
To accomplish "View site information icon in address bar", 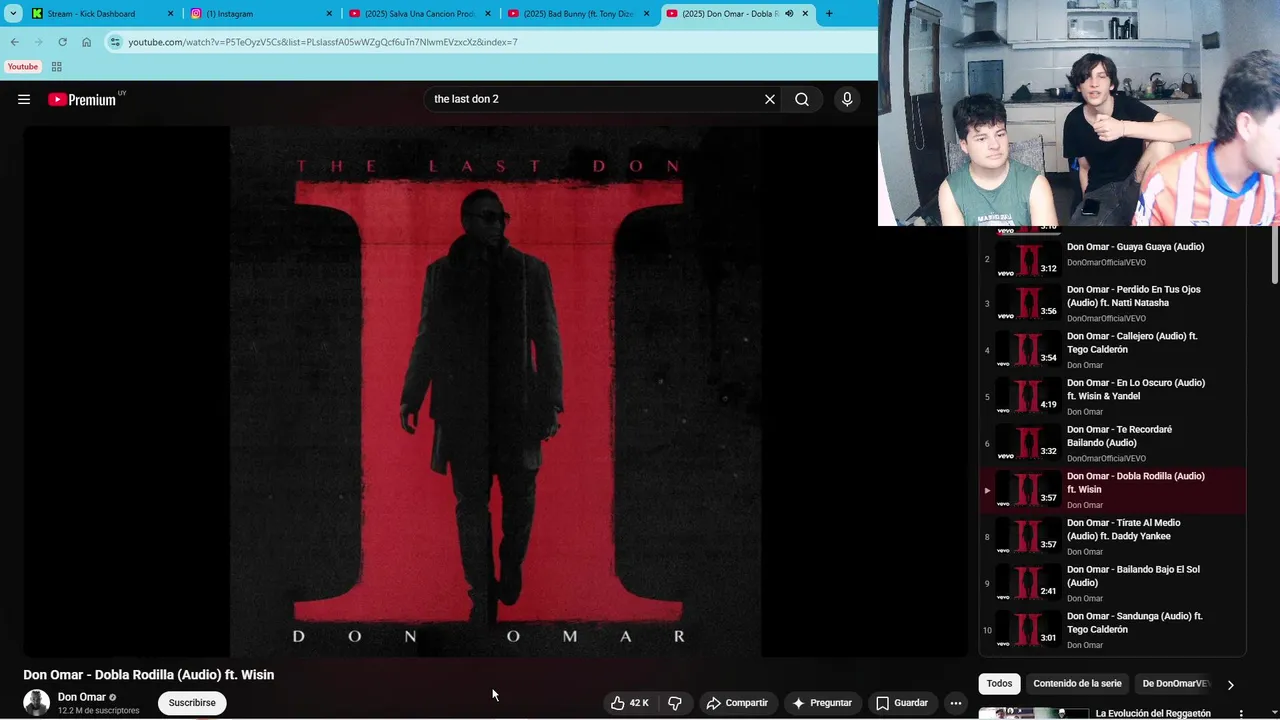I will click(115, 42).
